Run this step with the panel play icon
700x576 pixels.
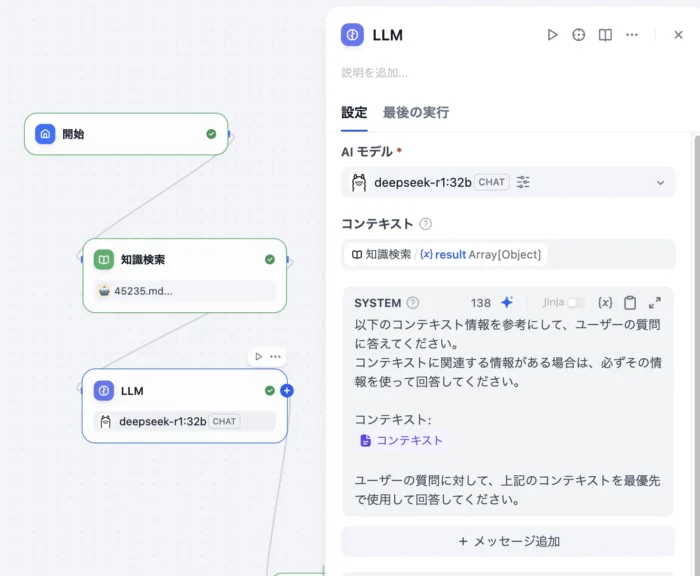pos(552,35)
